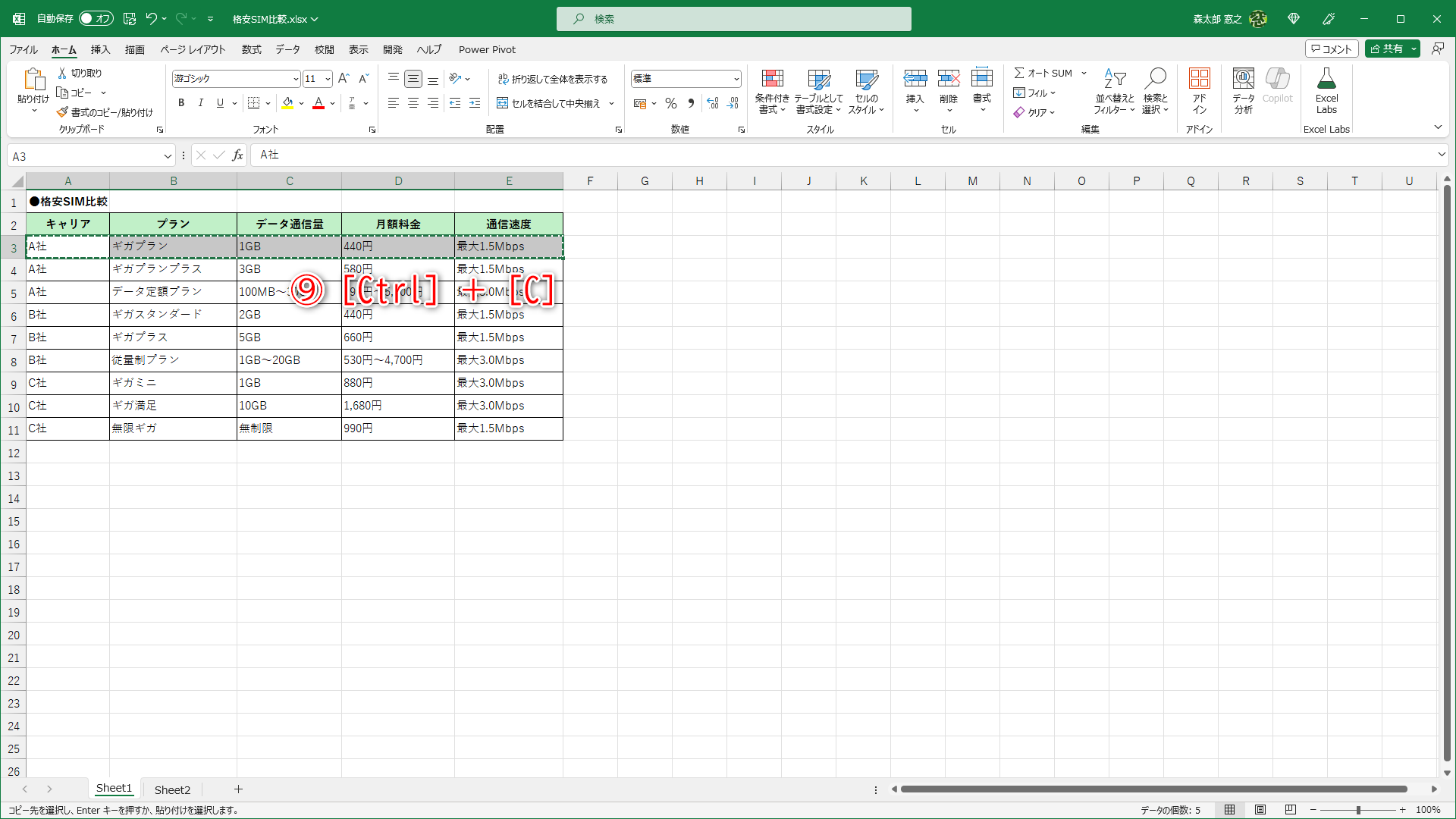Open the Excel Labs flask icon
Viewport: 1456px width, 819px height.
coord(1326,79)
